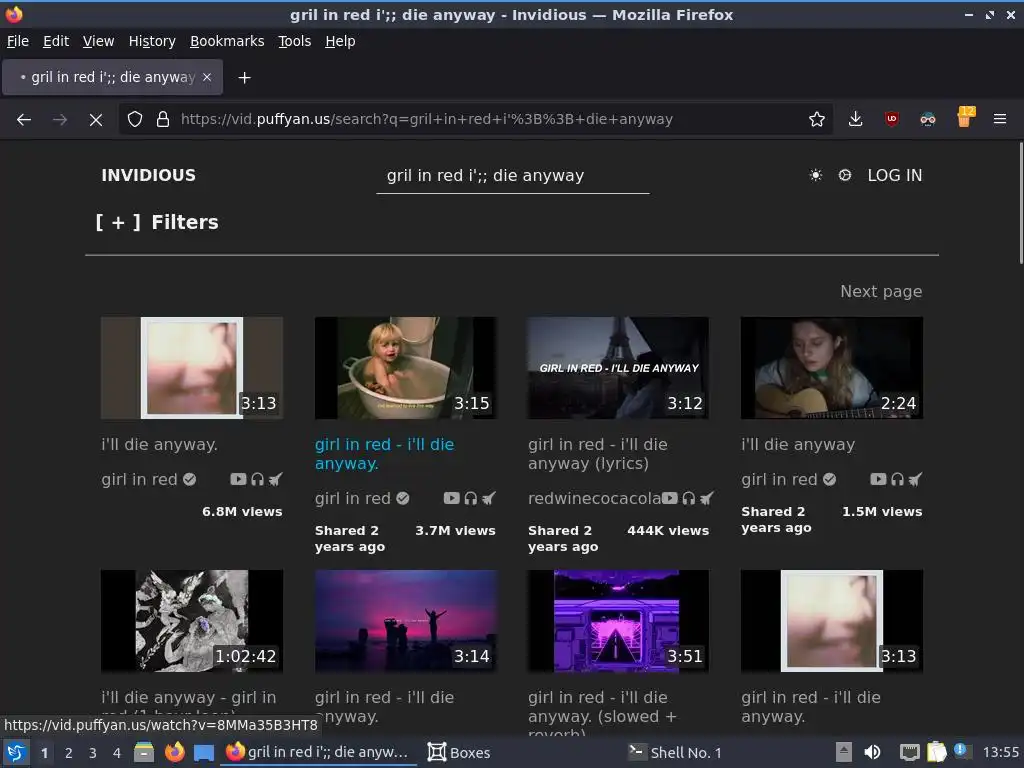
Task: Stop loading the page
Action: 95,120
